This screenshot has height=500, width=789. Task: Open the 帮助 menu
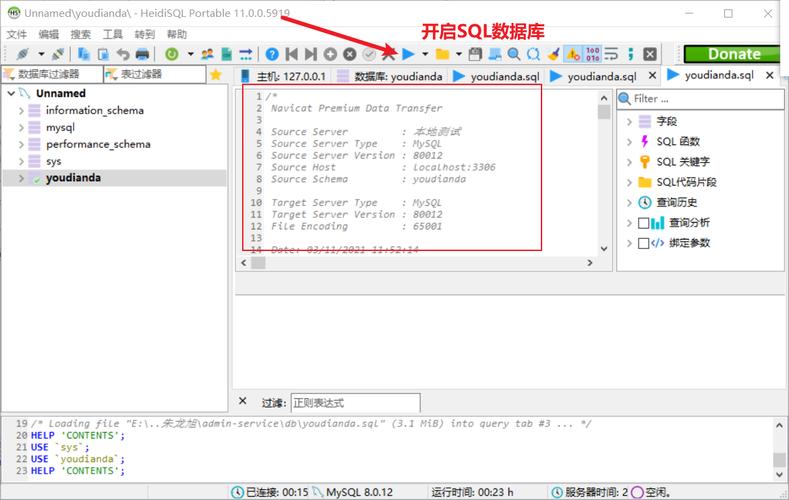coord(177,34)
